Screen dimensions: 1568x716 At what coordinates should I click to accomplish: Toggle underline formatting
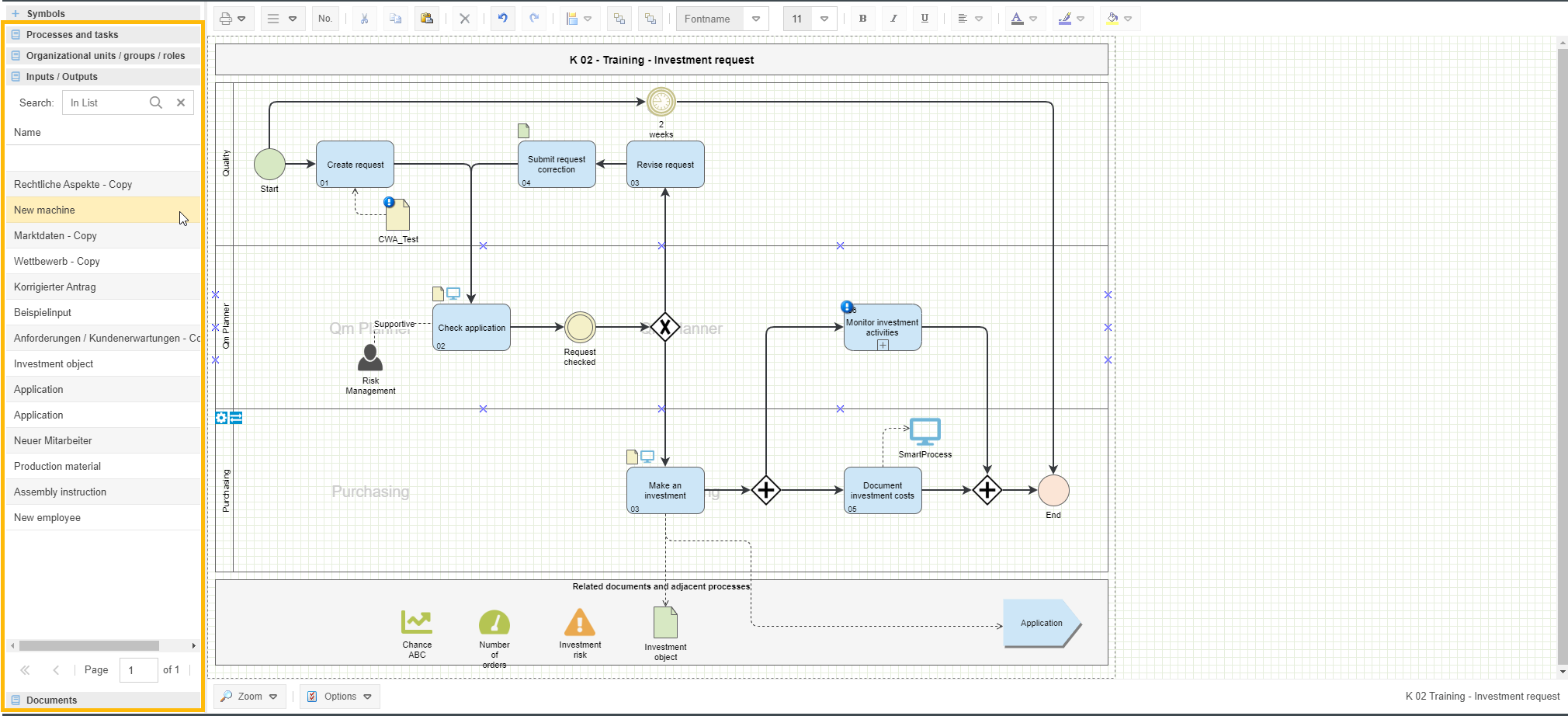[924, 19]
